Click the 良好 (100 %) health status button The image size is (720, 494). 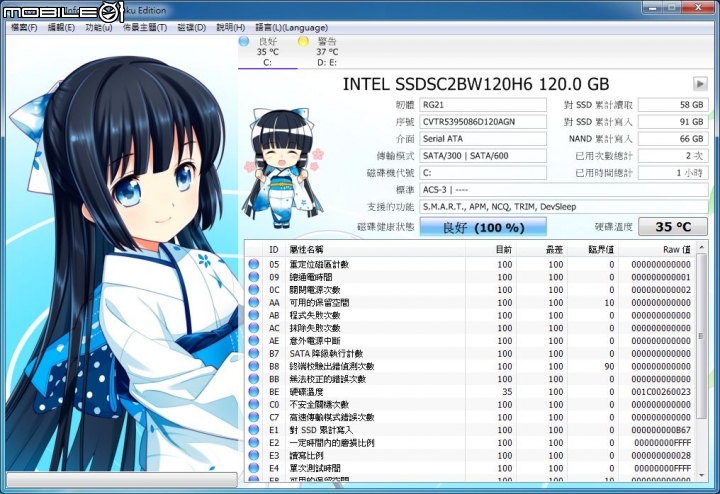483,227
